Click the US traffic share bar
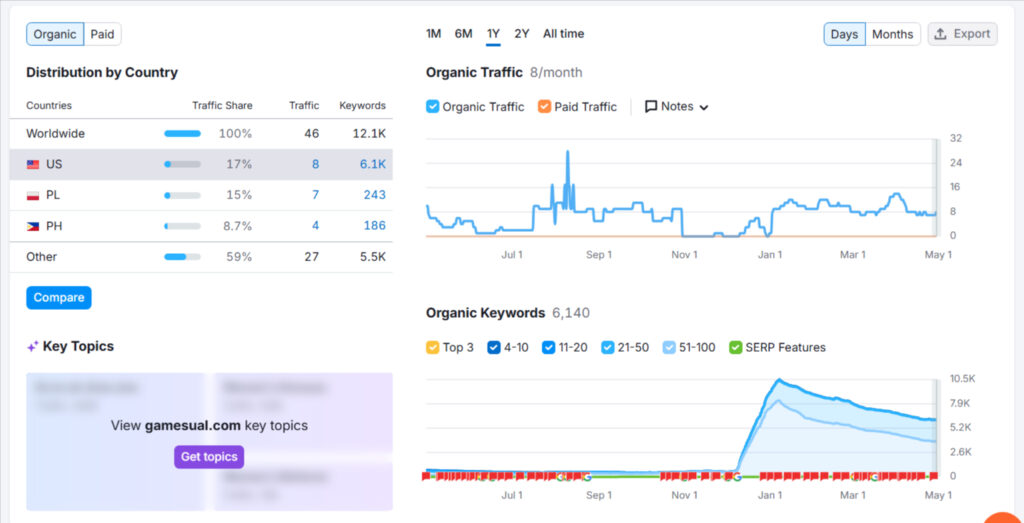This screenshot has height=523, width=1024. coord(182,165)
